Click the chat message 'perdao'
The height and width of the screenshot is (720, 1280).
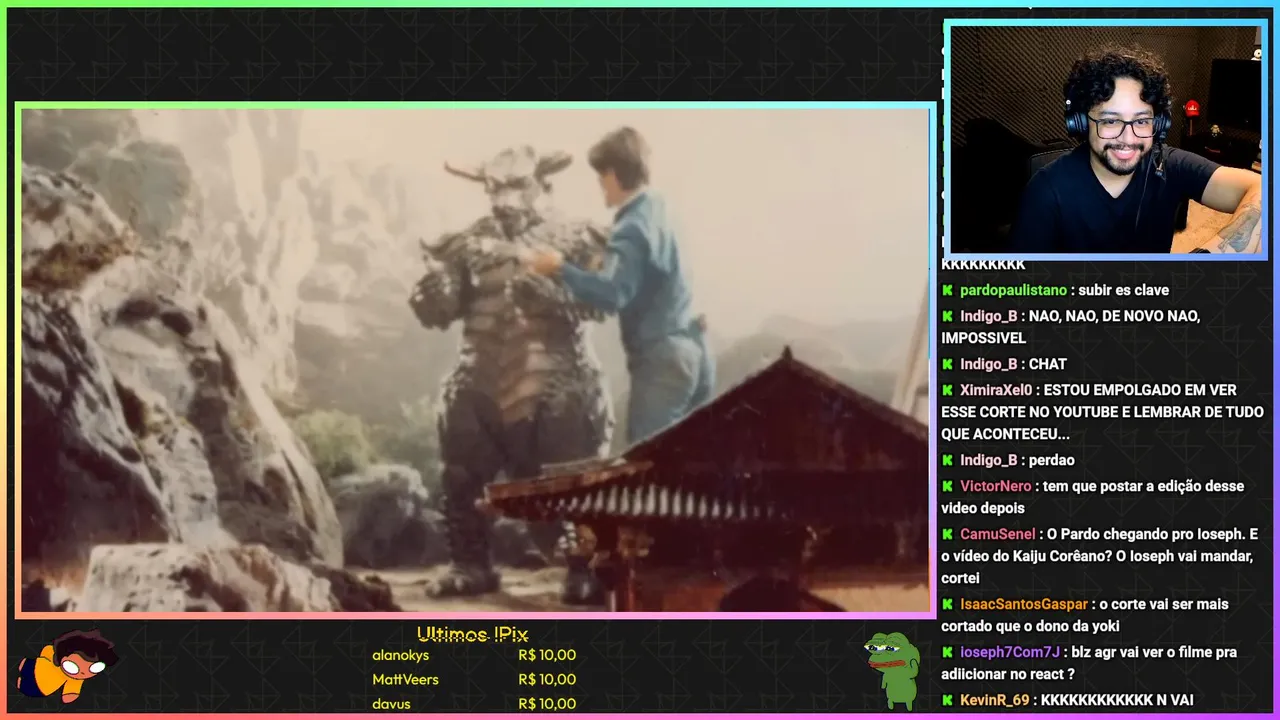(x=1052, y=461)
